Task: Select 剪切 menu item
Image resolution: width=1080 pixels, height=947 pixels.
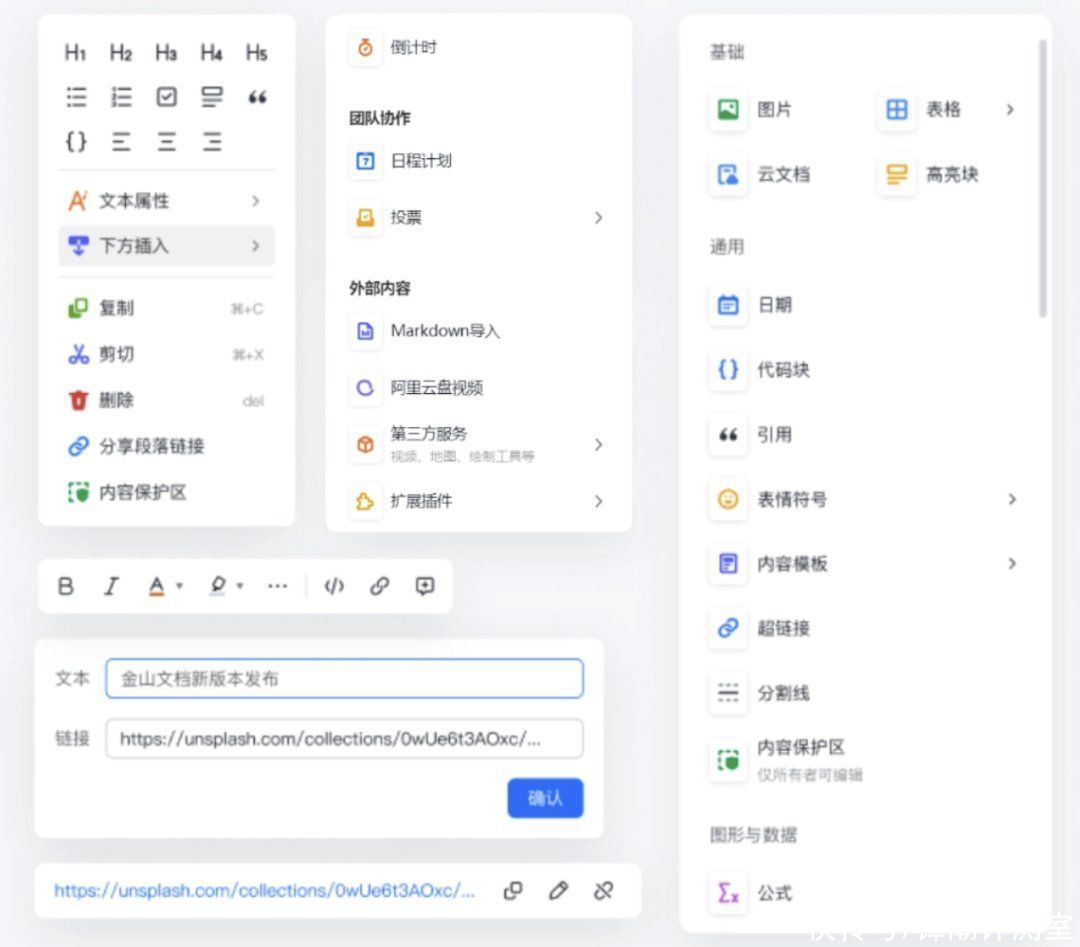Action: point(166,354)
